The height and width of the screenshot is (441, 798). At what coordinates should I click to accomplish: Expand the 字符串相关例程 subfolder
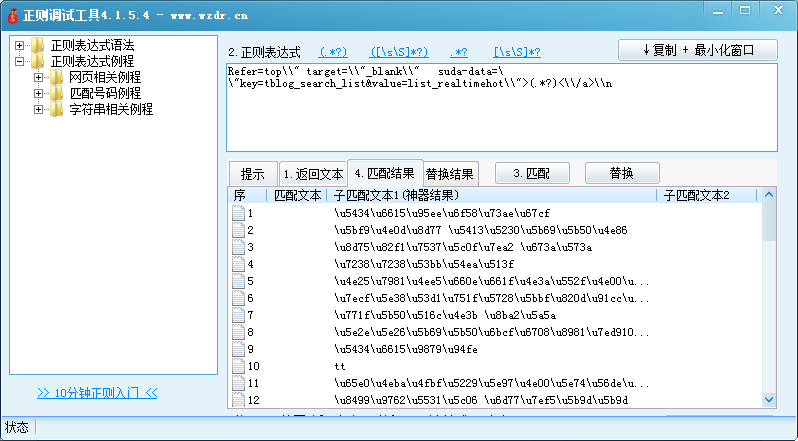39,110
